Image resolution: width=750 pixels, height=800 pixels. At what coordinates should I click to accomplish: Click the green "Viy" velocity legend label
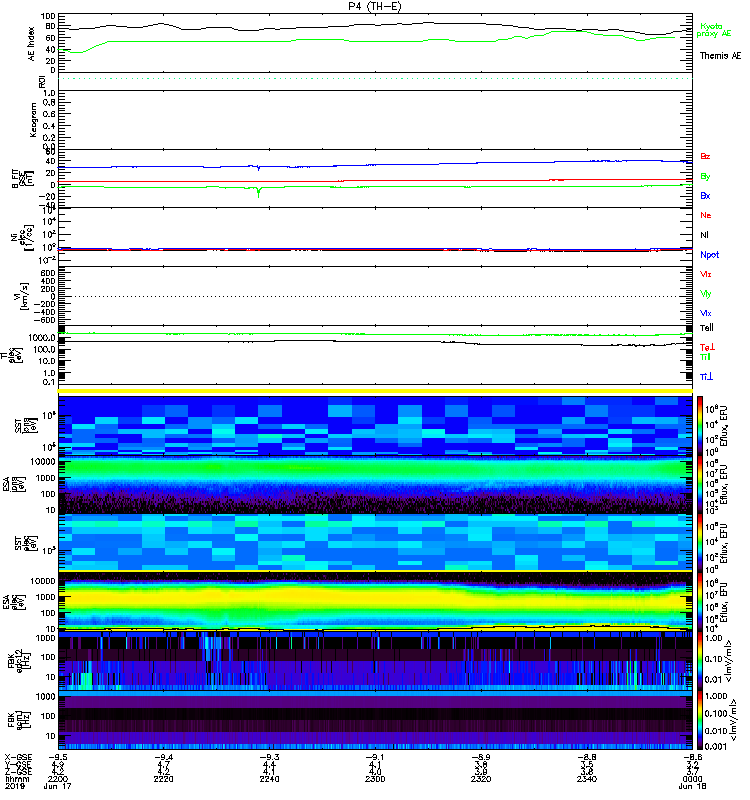click(706, 294)
